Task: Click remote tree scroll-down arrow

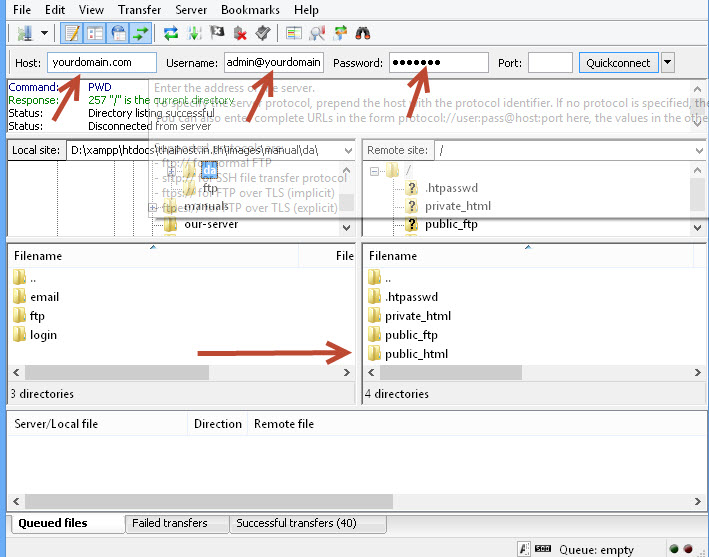Action: tap(698, 228)
